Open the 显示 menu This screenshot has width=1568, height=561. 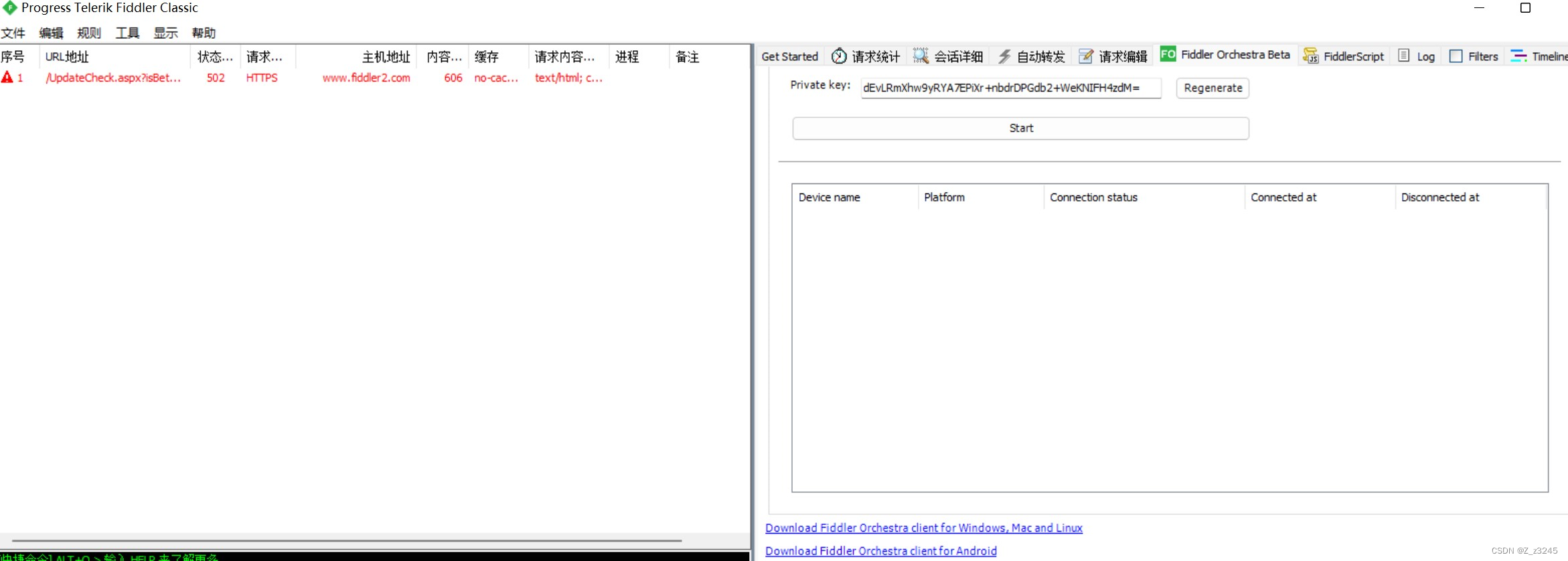click(165, 33)
